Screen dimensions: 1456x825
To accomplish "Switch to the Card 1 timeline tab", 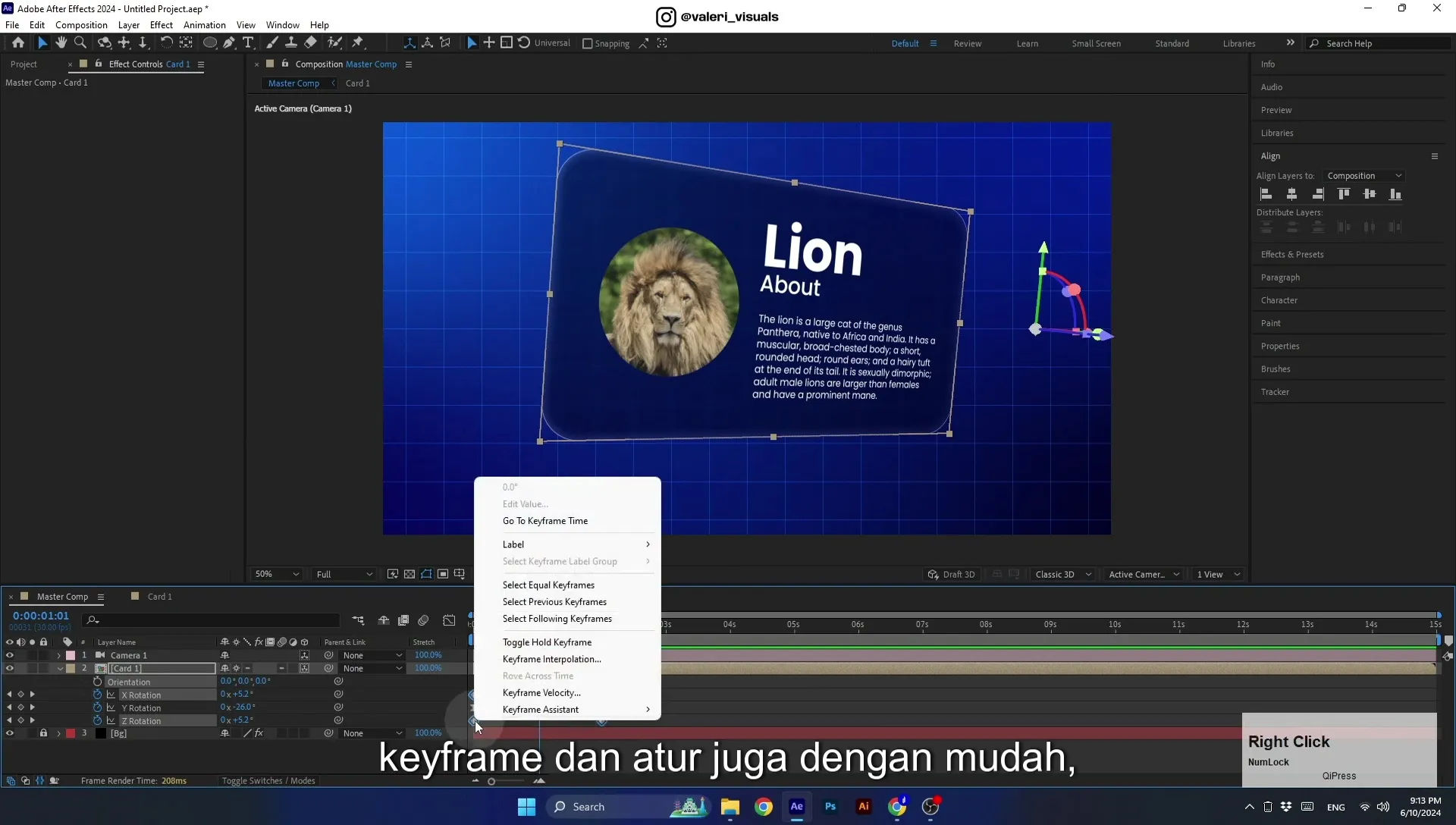I will click(159, 597).
